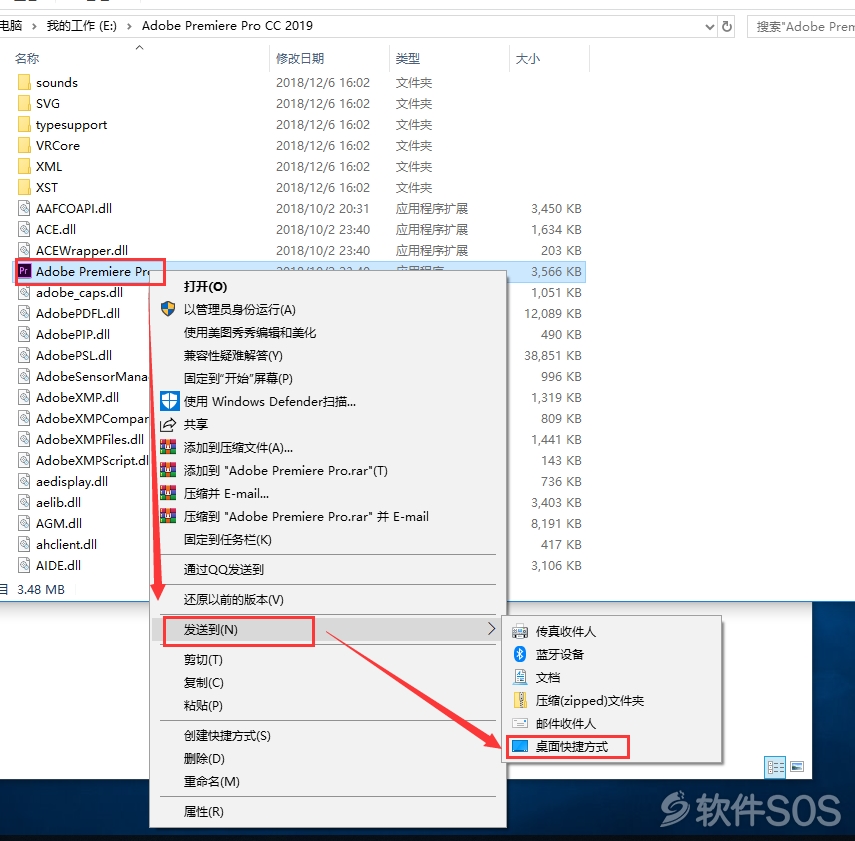Switch to large thumbnails view layout
The height and width of the screenshot is (841, 855).
pos(797,767)
